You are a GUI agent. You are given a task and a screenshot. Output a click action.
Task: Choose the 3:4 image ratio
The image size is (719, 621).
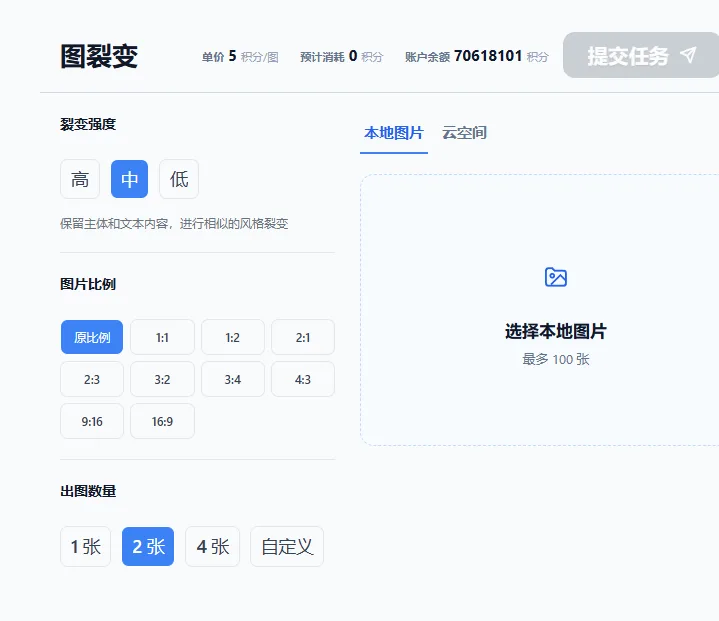coord(232,379)
